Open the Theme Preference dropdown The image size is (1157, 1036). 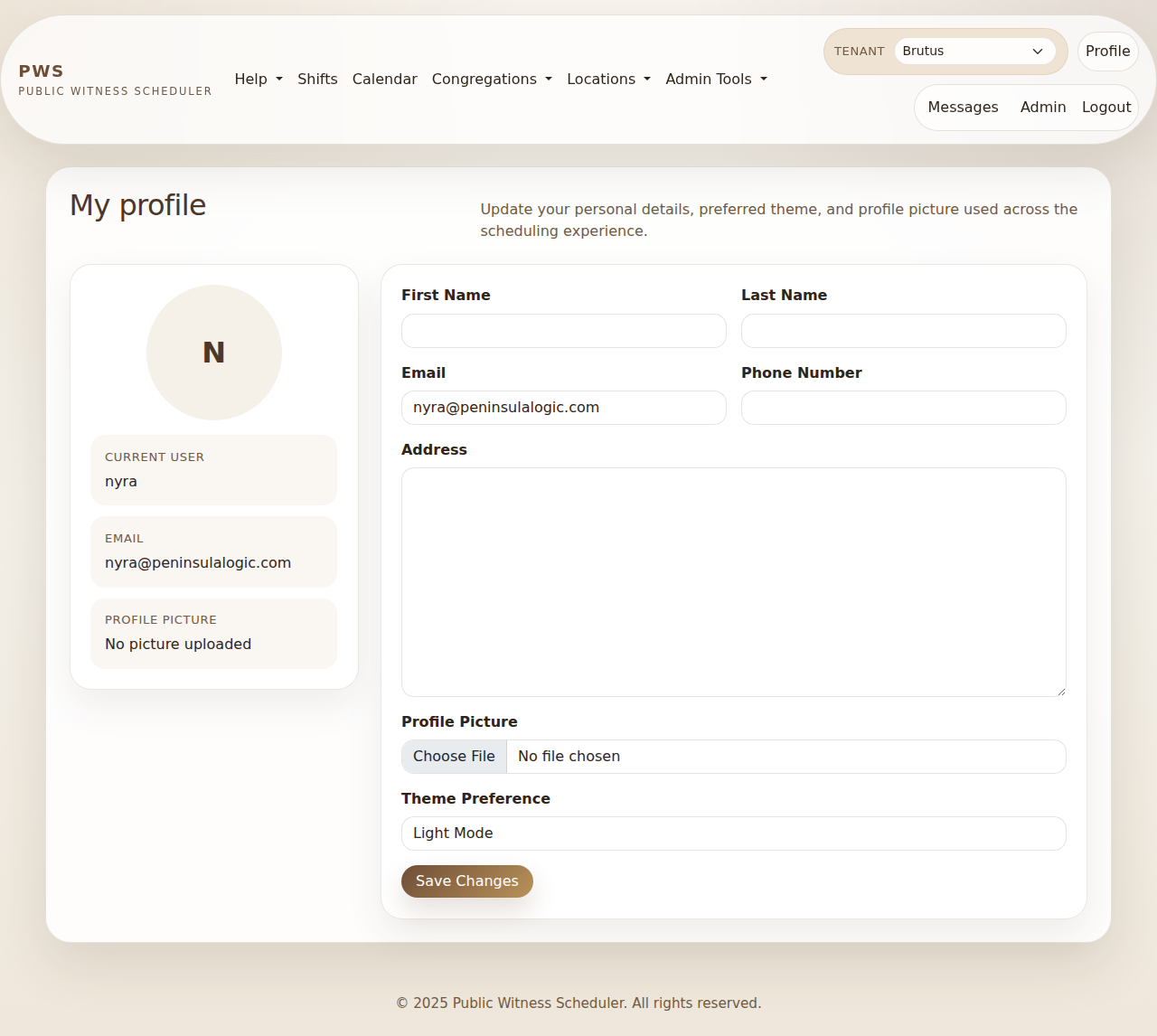(733, 833)
